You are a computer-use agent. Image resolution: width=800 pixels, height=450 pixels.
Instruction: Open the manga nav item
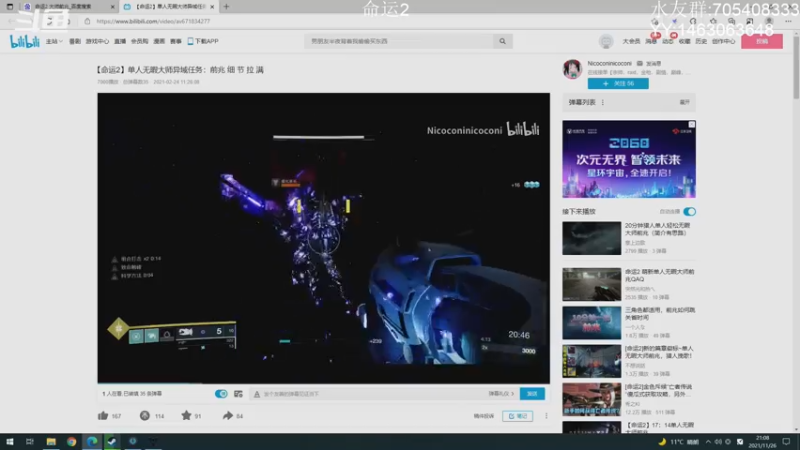[x=159, y=41]
